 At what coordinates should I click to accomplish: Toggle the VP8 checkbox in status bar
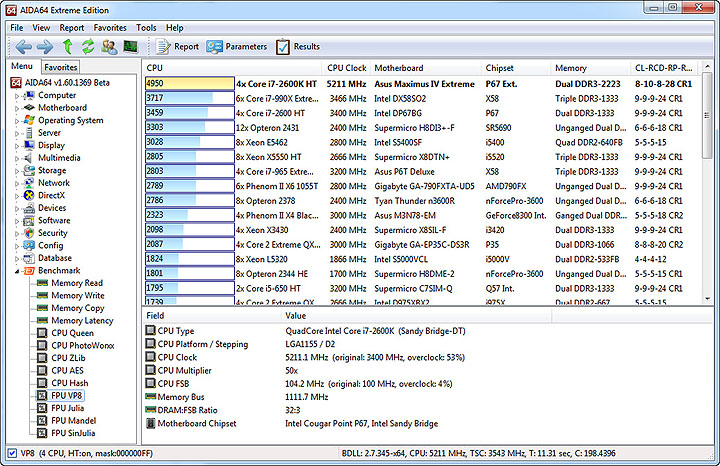point(12,453)
